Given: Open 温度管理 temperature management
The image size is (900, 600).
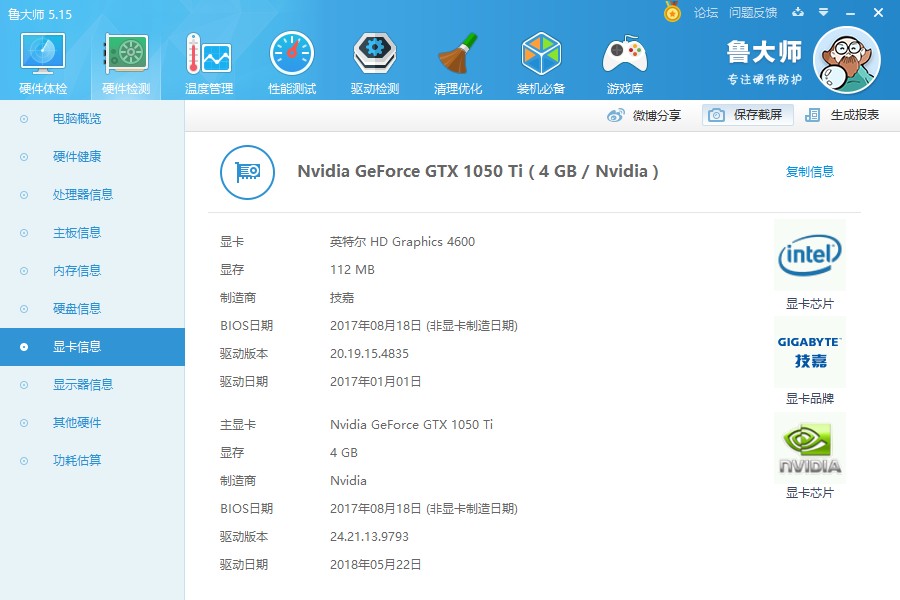Looking at the screenshot, I should tap(208, 60).
